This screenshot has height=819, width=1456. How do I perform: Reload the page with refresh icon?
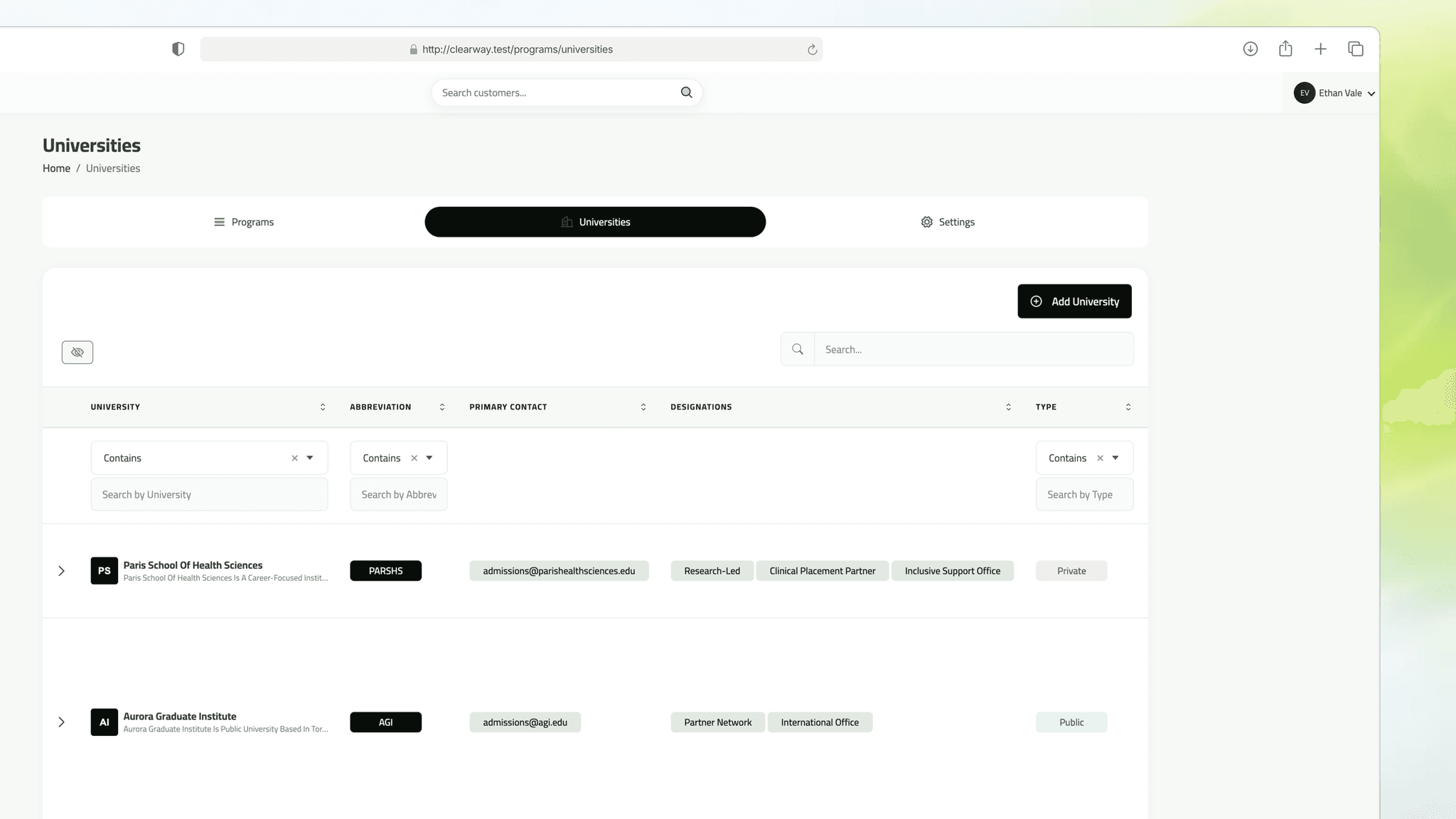point(812,50)
